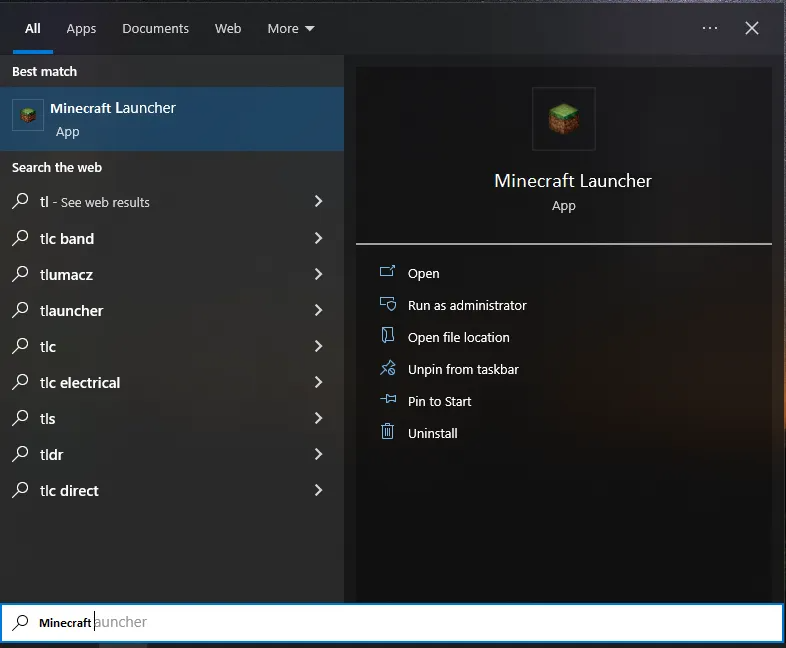Viewport: 786px width, 648px height.
Task: Expand the 'tlauncher' suggestion chevron
Action: coord(318,310)
